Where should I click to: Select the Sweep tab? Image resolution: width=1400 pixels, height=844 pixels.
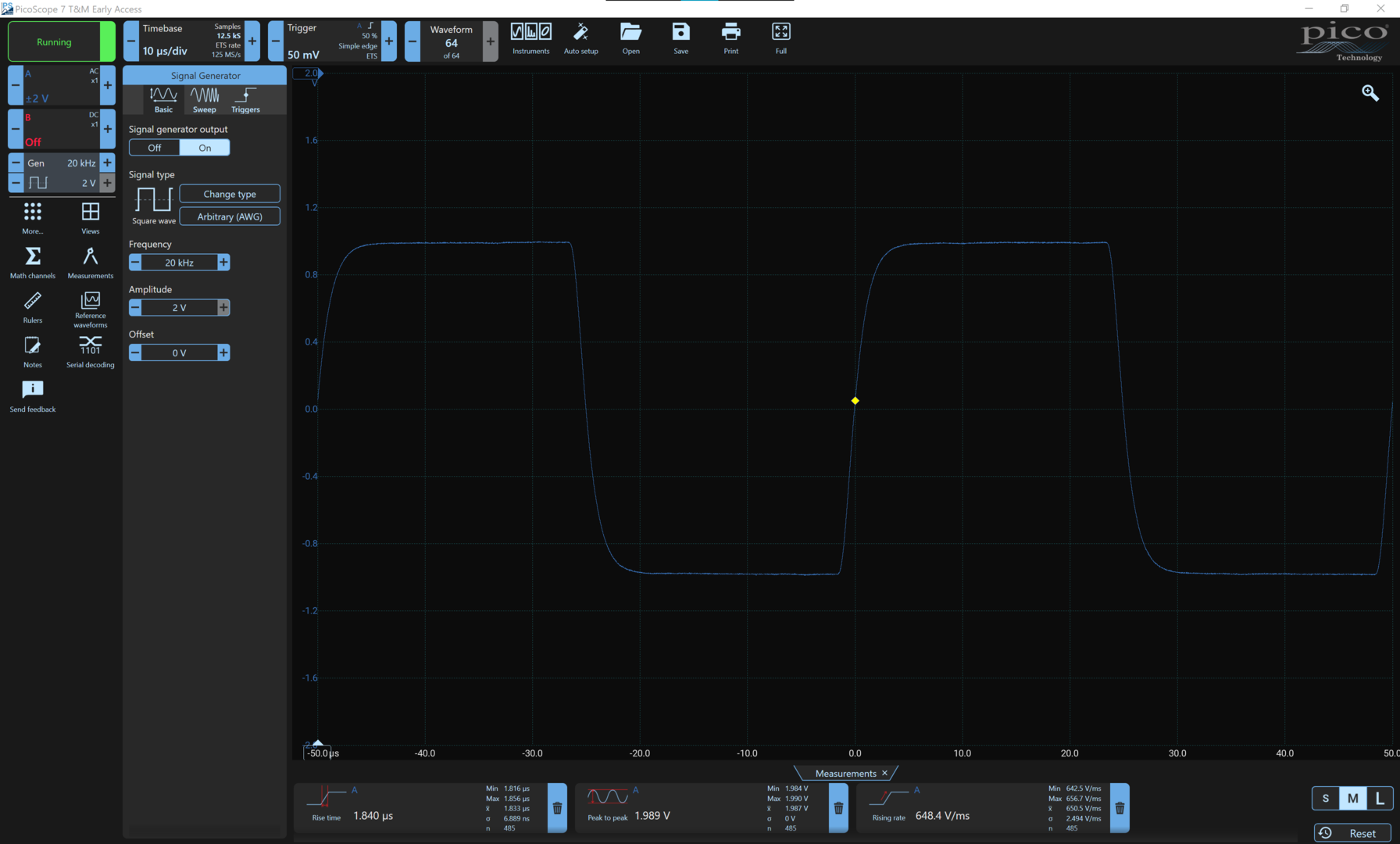205,99
